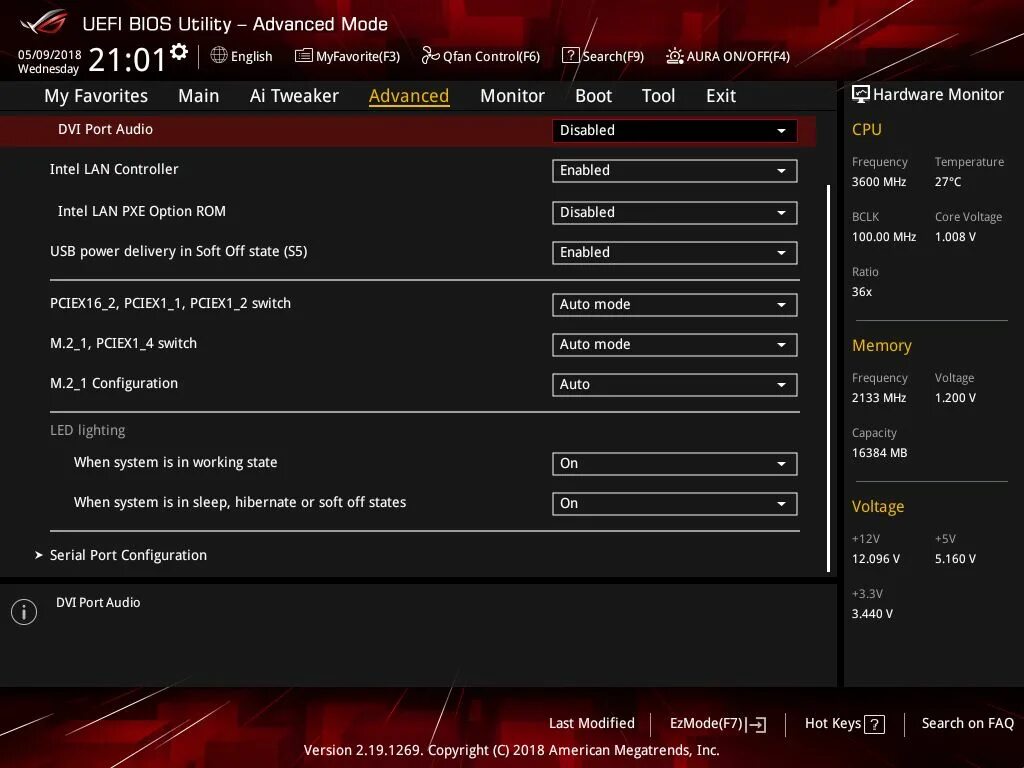
Task: Open LED sleep/hibernate state On dropdown
Action: tap(675, 504)
